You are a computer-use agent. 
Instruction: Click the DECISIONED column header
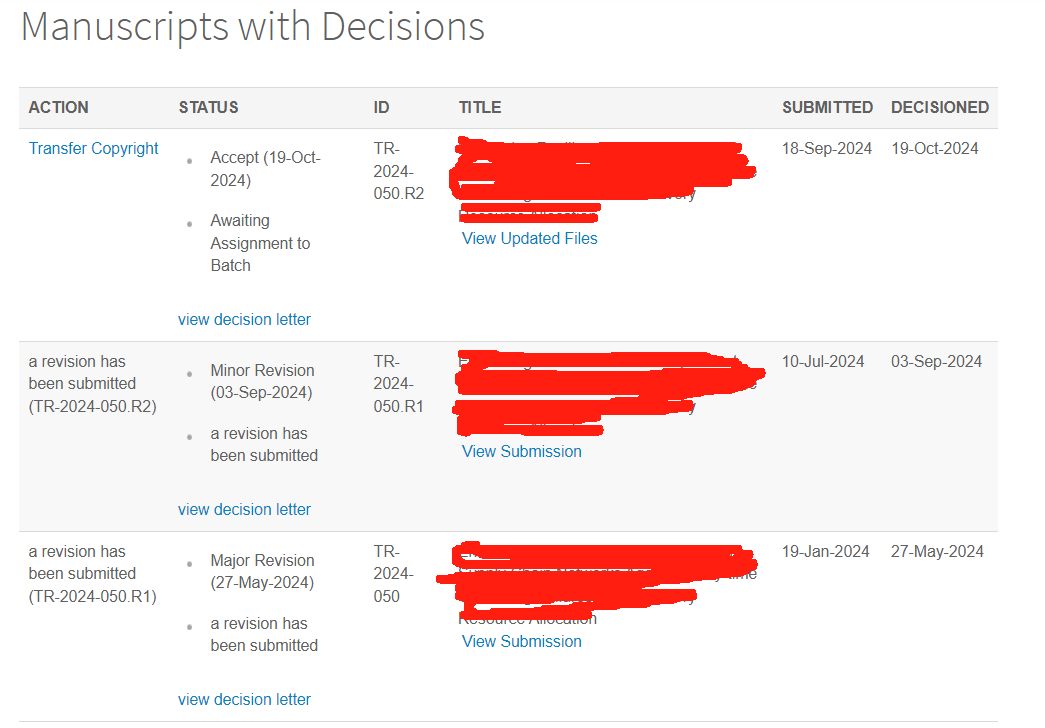tap(939, 108)
